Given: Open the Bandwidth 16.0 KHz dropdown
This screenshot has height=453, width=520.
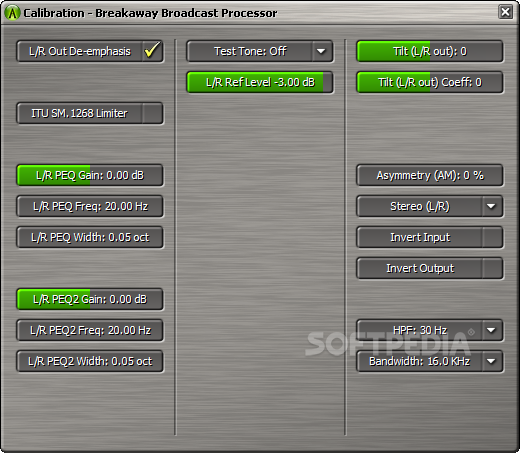Looking at the screenshot, I should 492,361.
